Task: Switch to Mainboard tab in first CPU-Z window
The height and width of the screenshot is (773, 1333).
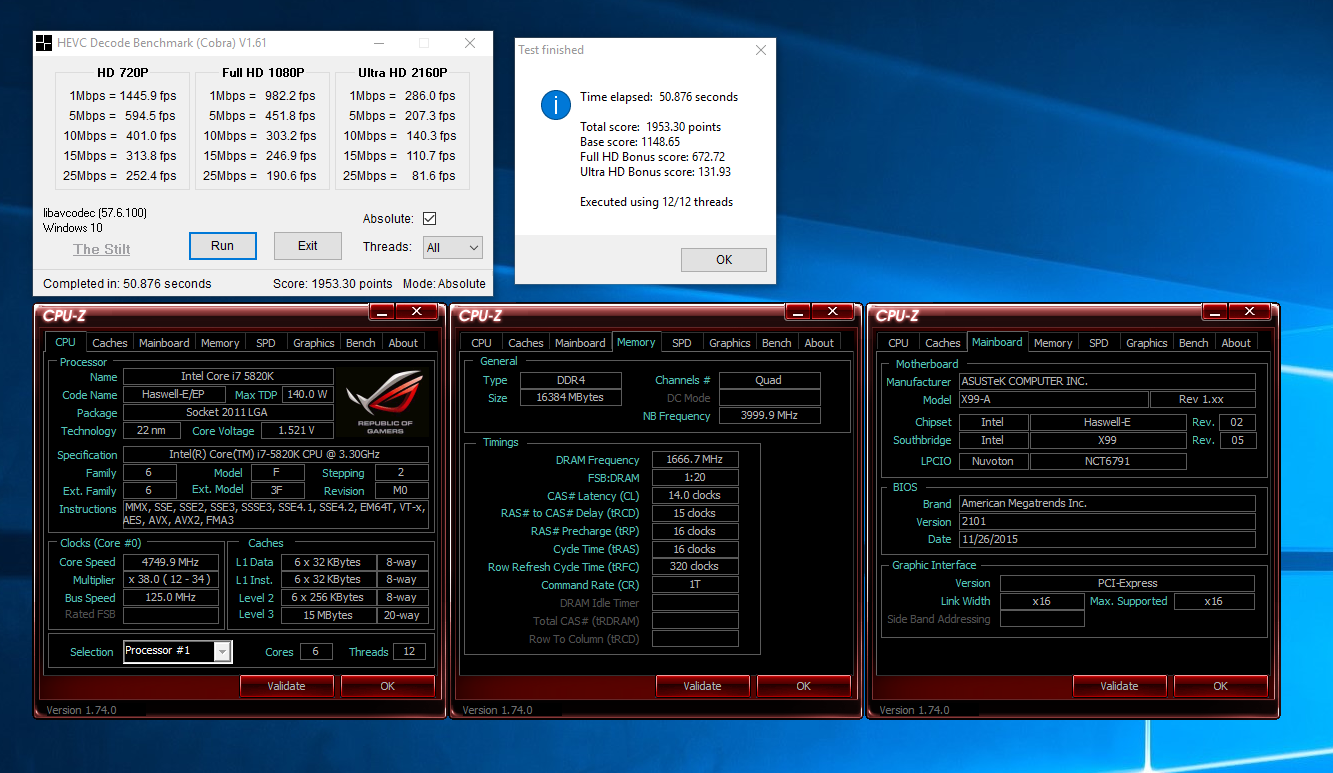Action: 164,343
